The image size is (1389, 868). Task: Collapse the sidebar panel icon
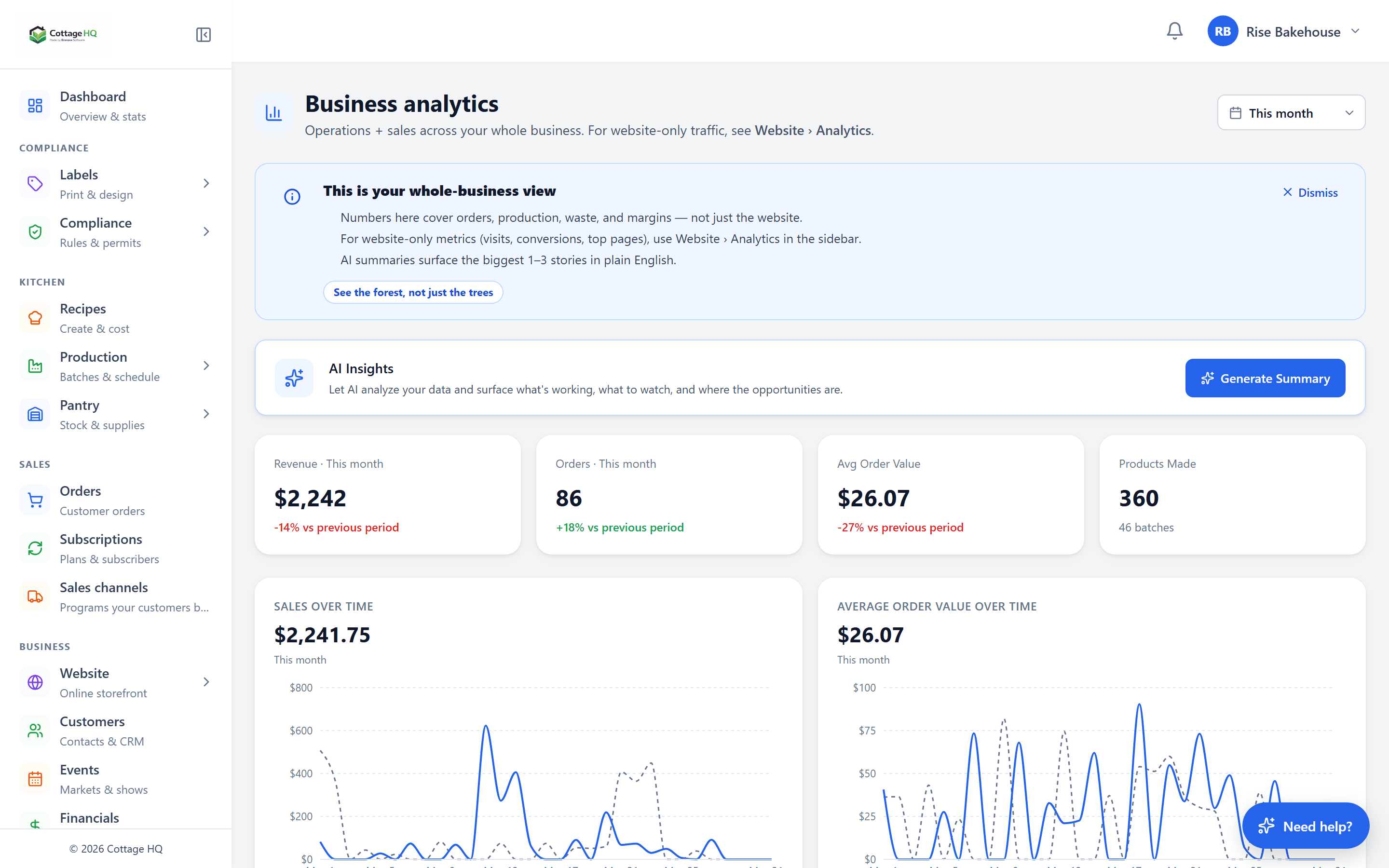(203, 34)
